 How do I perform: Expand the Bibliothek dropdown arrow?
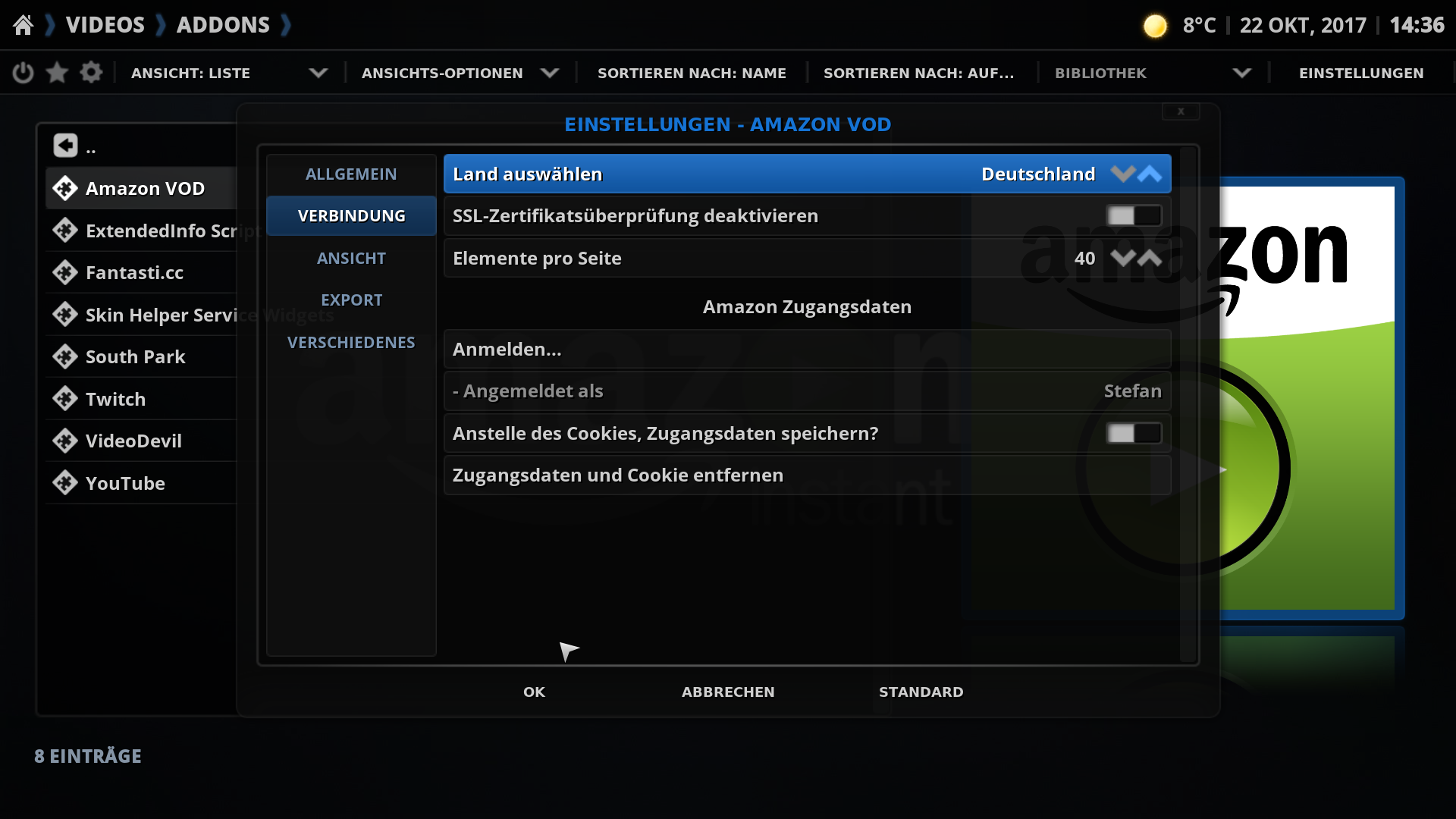pos(1242,73)
